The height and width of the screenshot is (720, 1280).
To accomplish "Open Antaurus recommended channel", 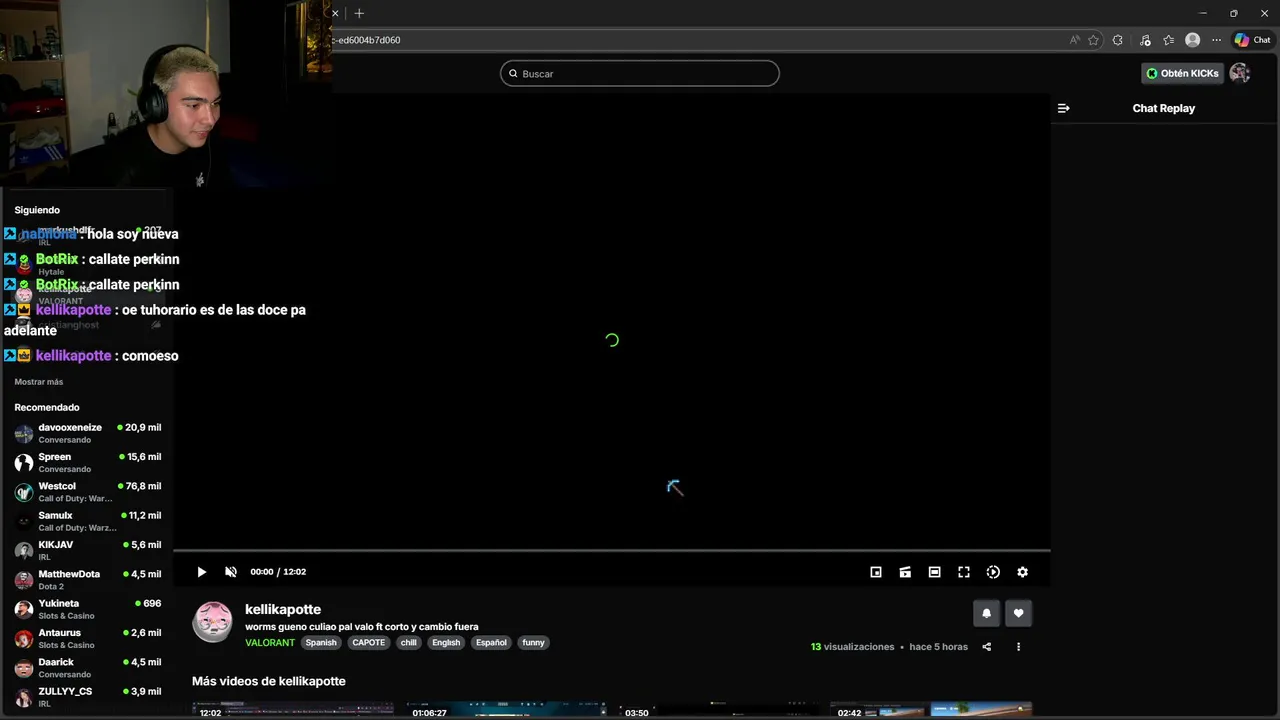I will (88, 638).
